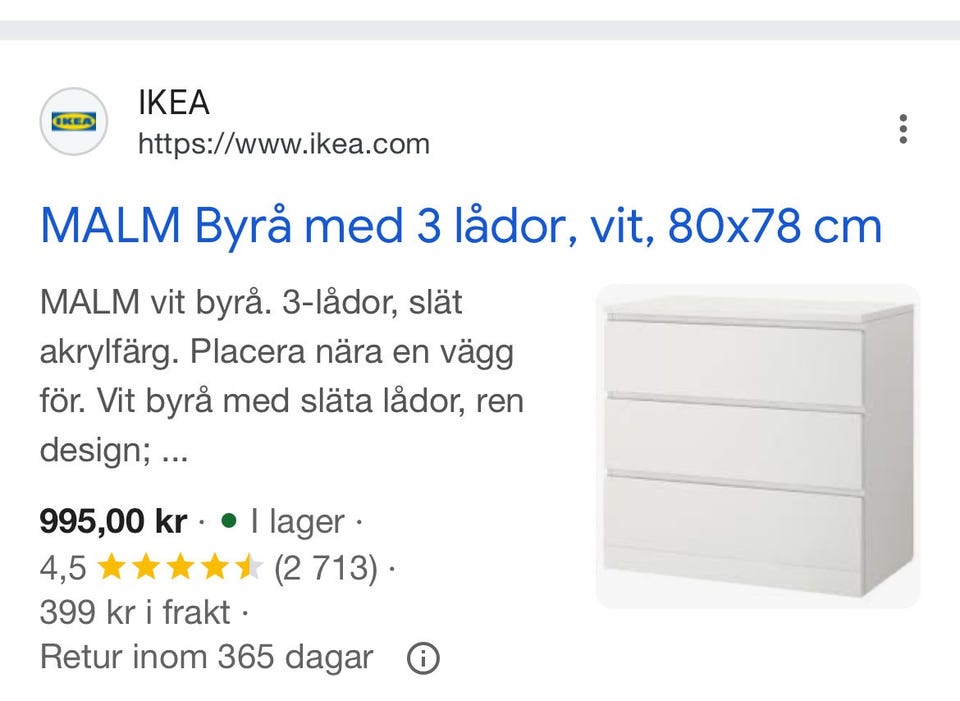The image size is (960, 701).
Task: Click the 995,00 kr price
Action: click(113, 521)
